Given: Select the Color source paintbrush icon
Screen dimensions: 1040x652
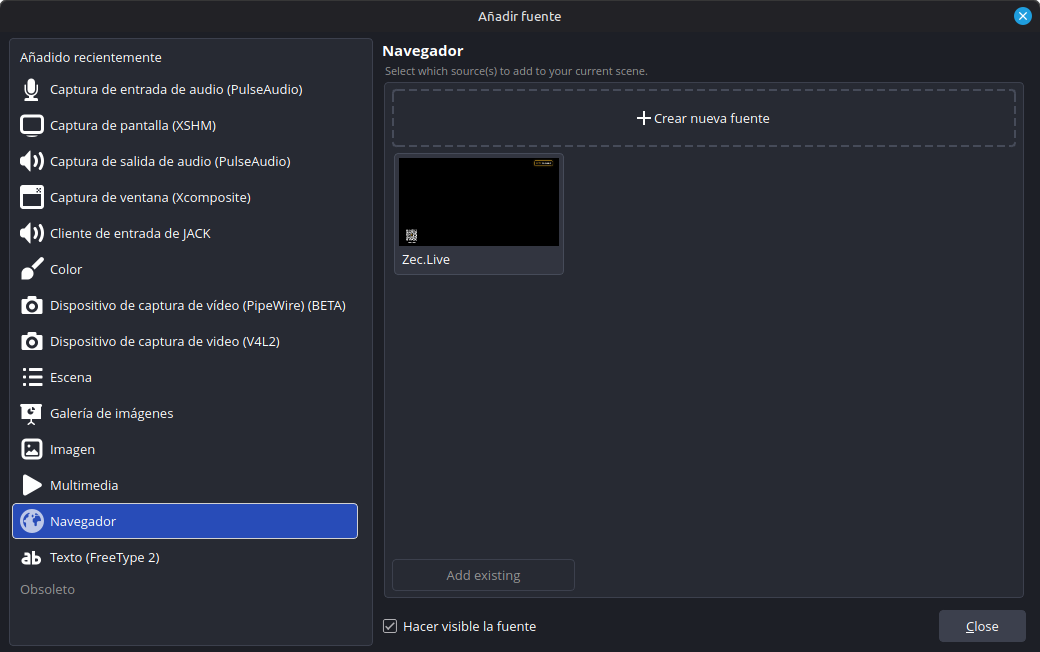Looking at the screenshot, I should (x=32, y=269).
